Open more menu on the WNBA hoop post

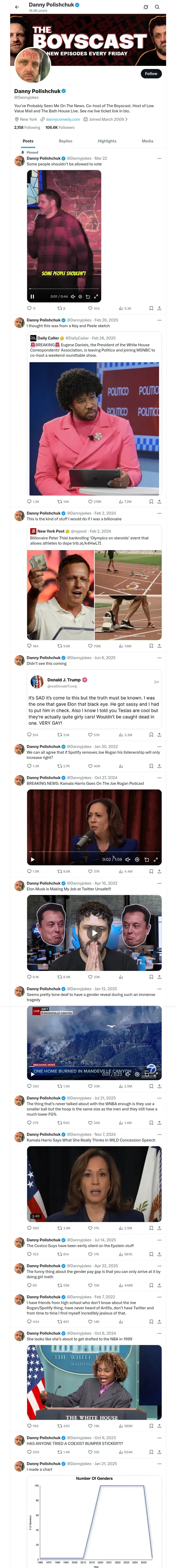click(x=159, y=1098)
